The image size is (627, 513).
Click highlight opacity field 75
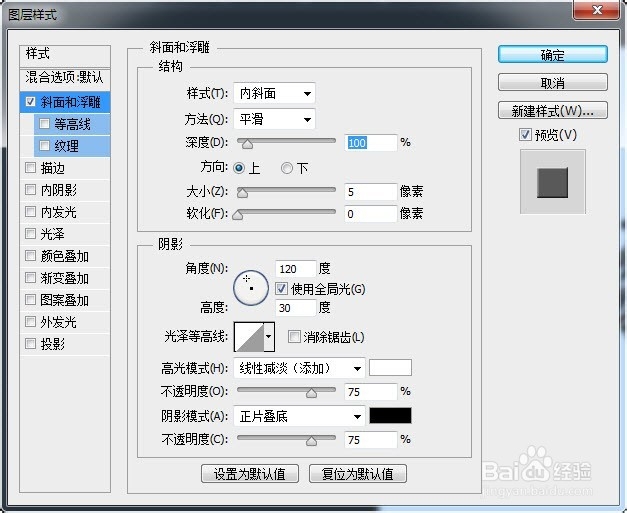pos(371,391)
